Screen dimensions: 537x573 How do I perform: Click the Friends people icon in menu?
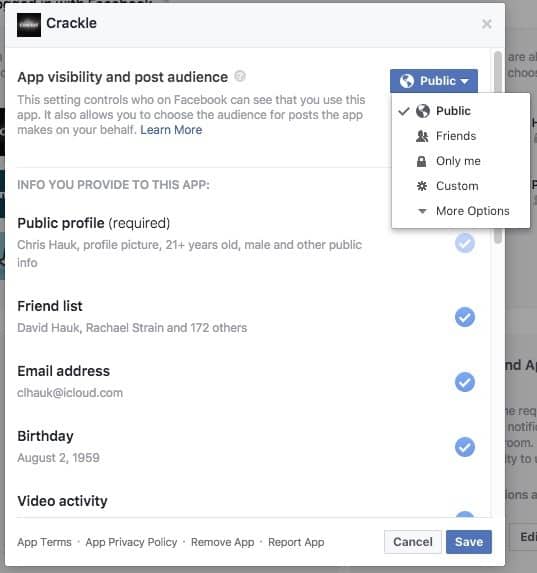[422, 136]
